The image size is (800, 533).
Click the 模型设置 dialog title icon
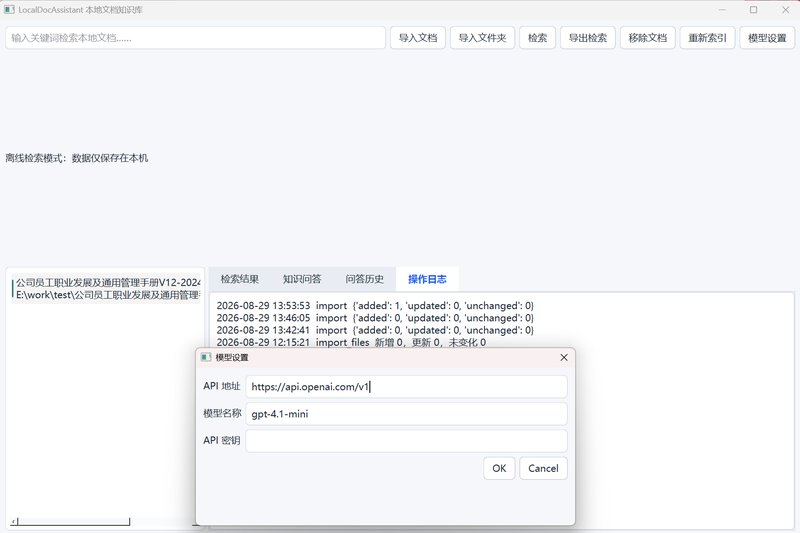206,357
